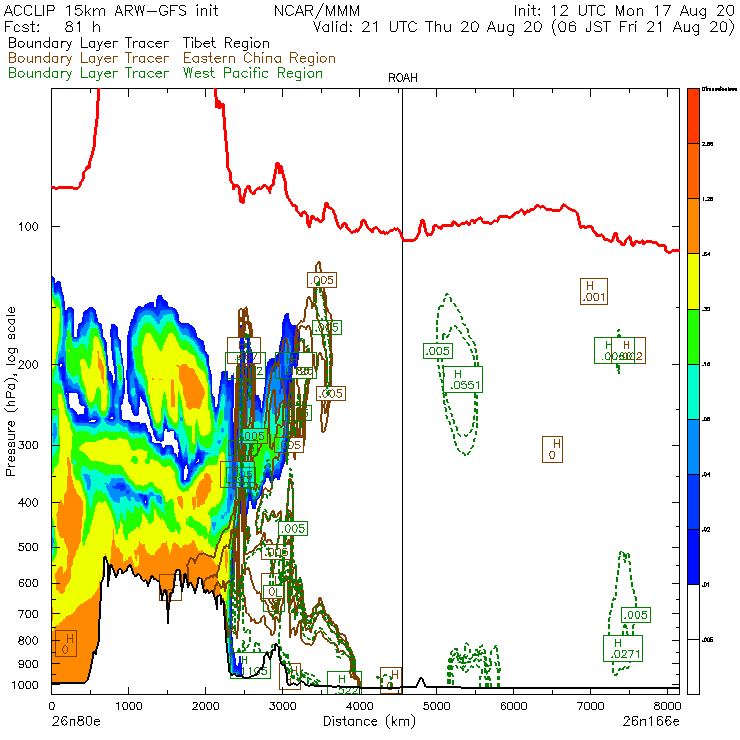Click the yellow segment of the colorbar
The height and width of the screenshot is (740, 740).
coord(693,281)
